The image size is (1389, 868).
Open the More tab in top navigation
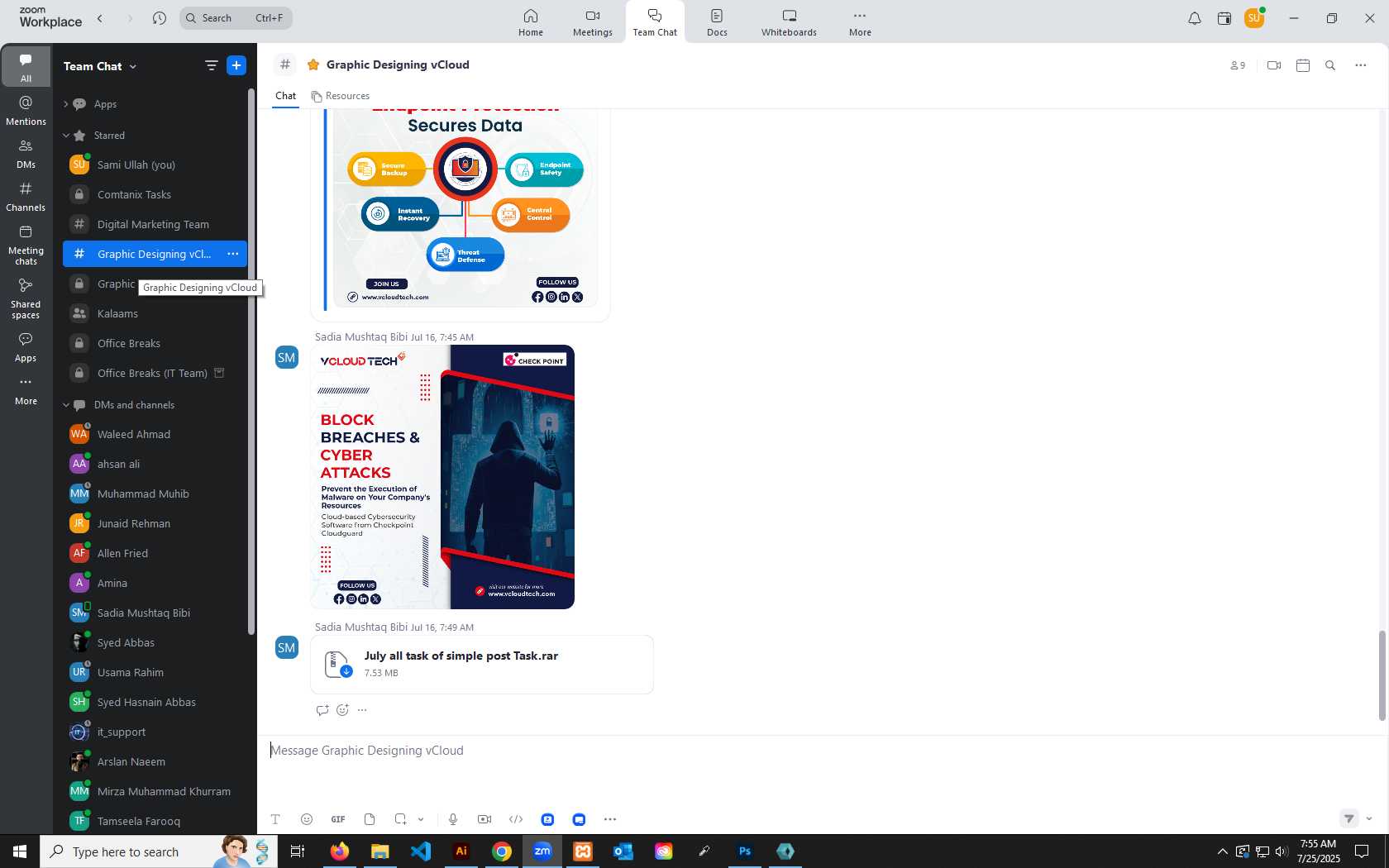pos(860,22)
